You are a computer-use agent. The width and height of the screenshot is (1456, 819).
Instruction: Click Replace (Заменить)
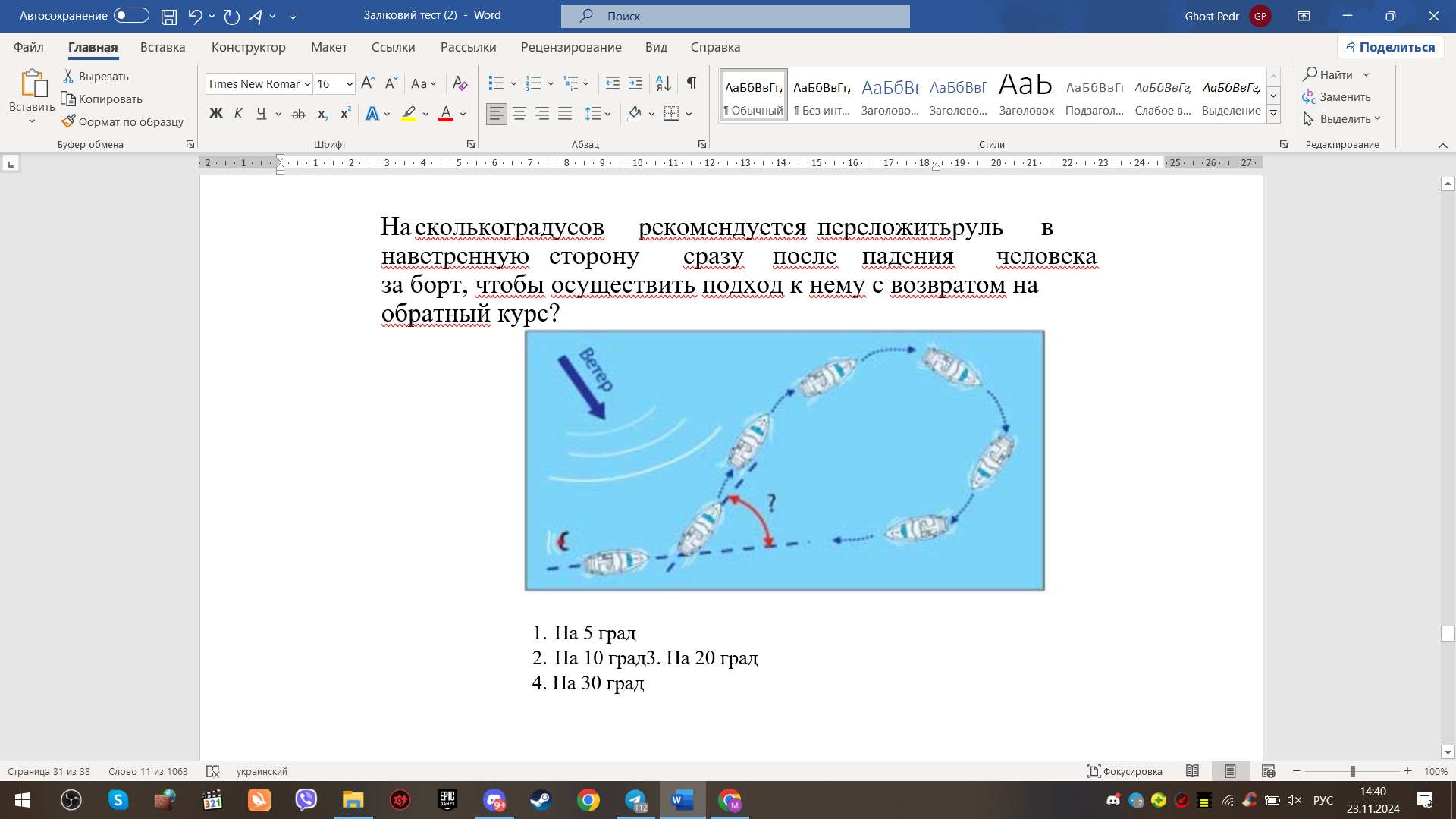(x=1337, y=96)
